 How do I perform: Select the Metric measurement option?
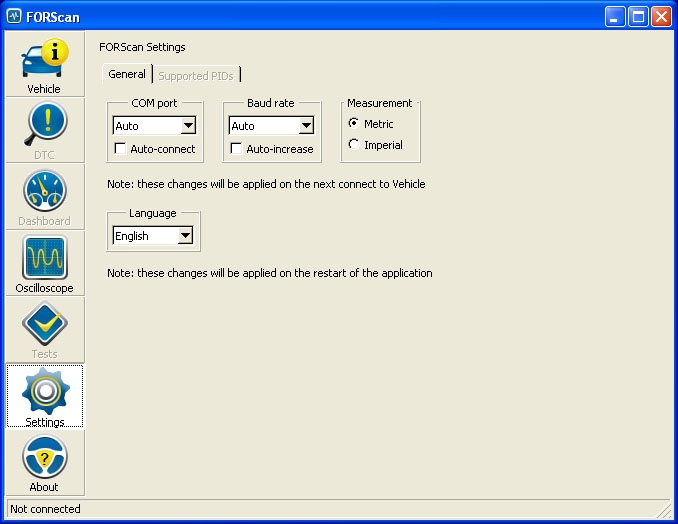click(x=354, y=124)
